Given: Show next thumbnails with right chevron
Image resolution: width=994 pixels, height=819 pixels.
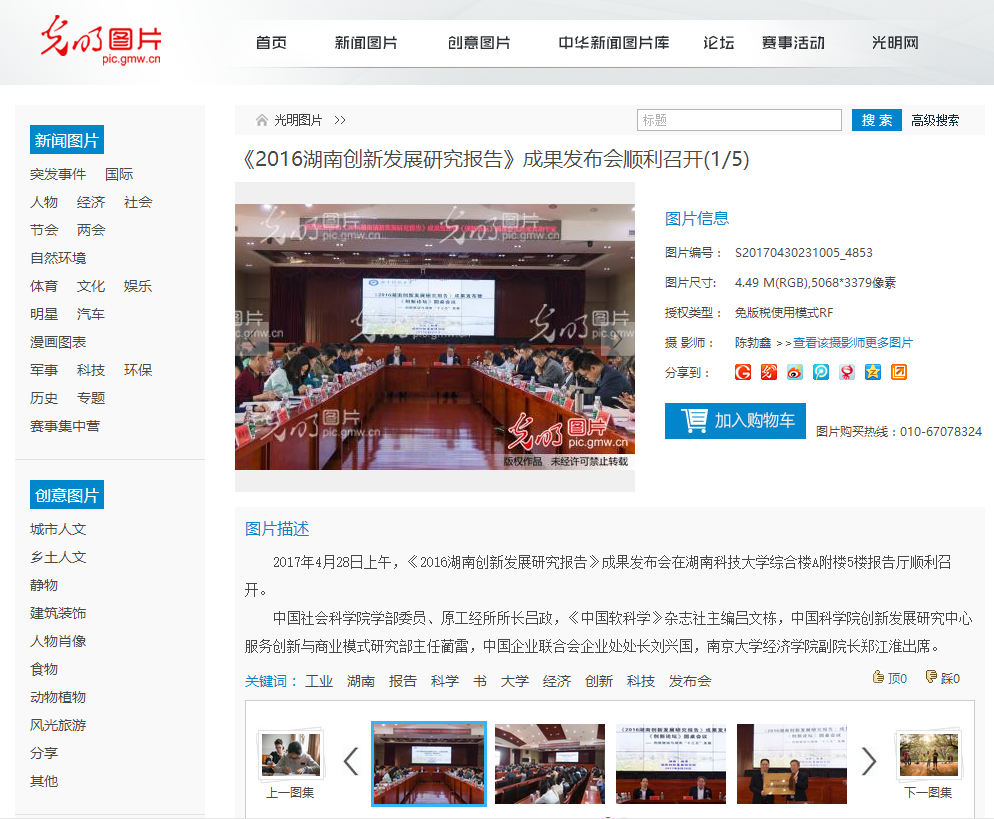Looking at the screenshot, I should coord(868,762).
